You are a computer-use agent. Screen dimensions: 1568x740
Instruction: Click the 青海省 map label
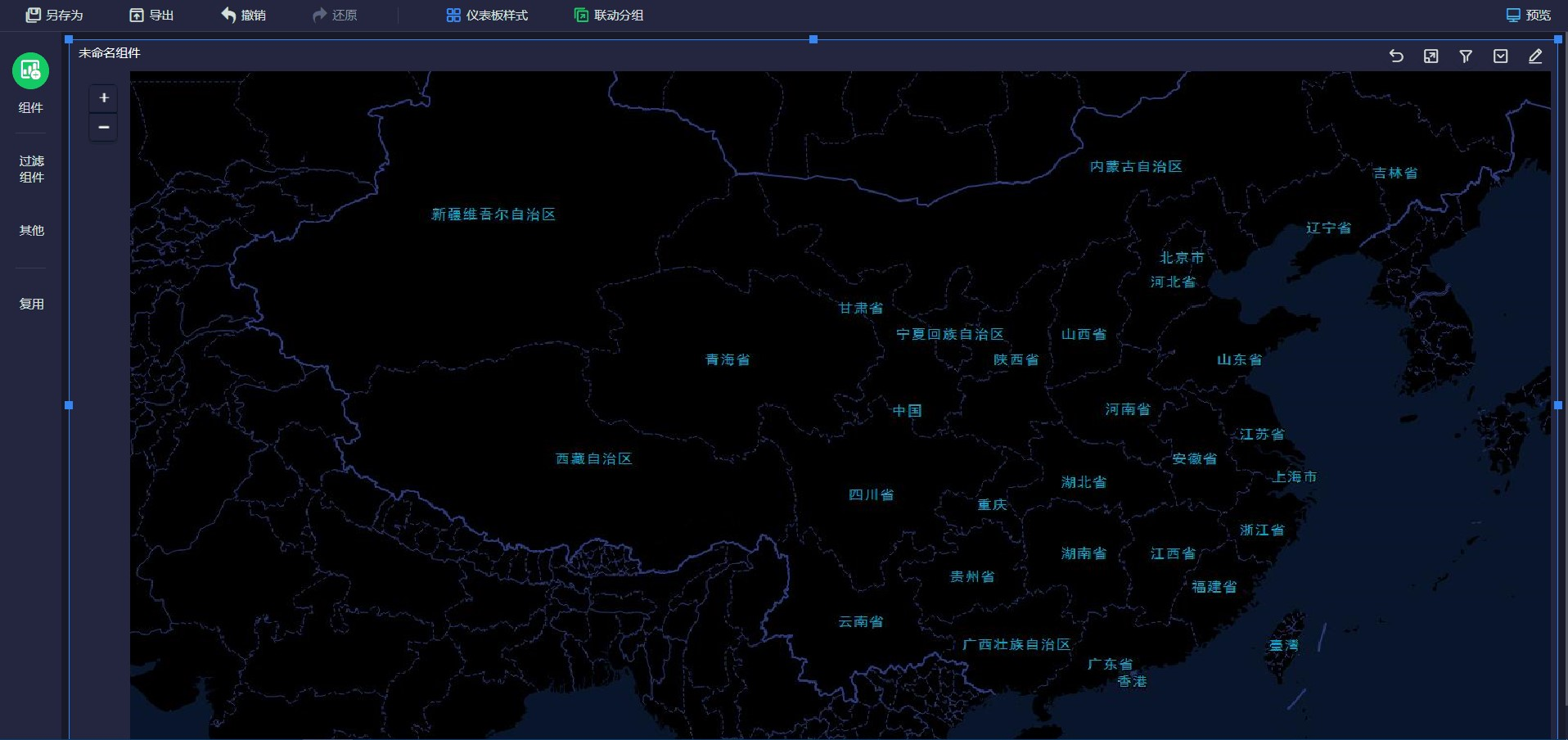pos(728,360)
